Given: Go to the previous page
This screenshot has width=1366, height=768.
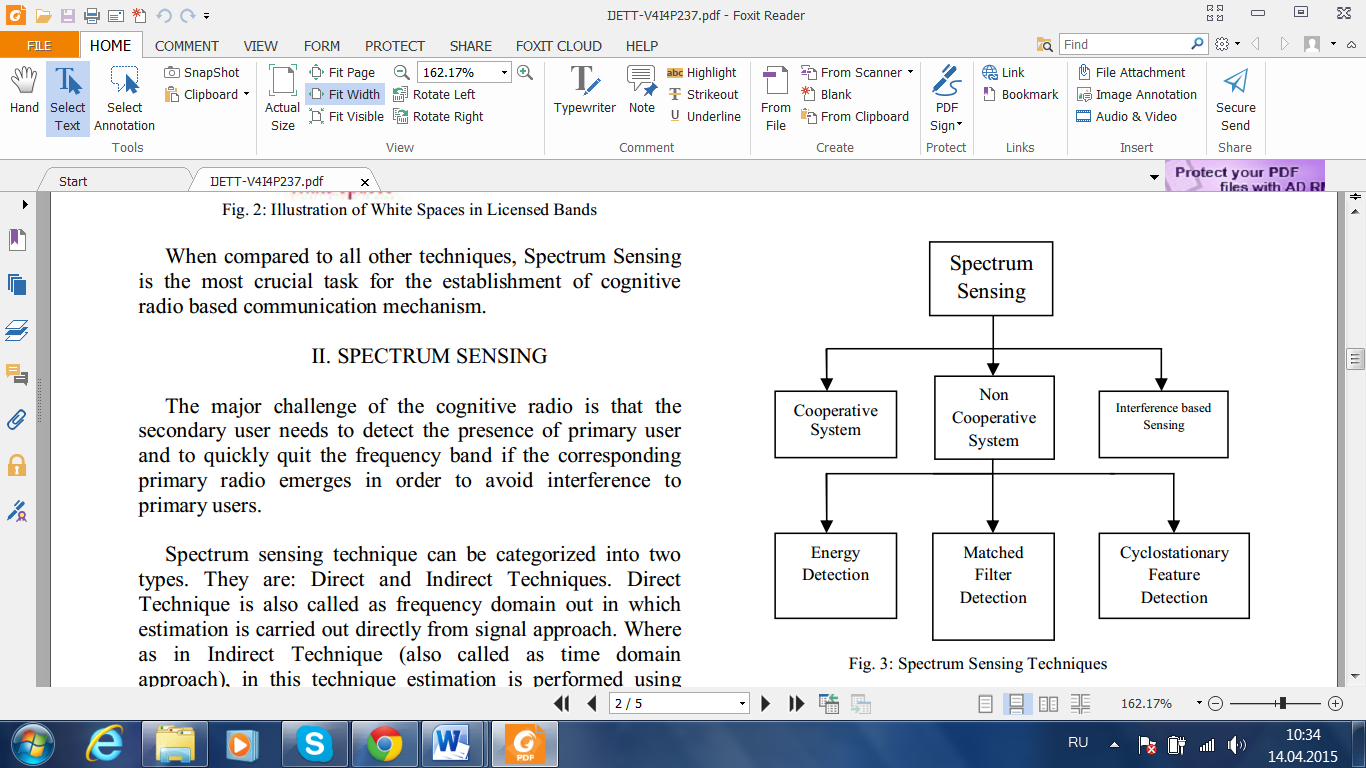Looking at the screenshot, I should pos(592,704).
